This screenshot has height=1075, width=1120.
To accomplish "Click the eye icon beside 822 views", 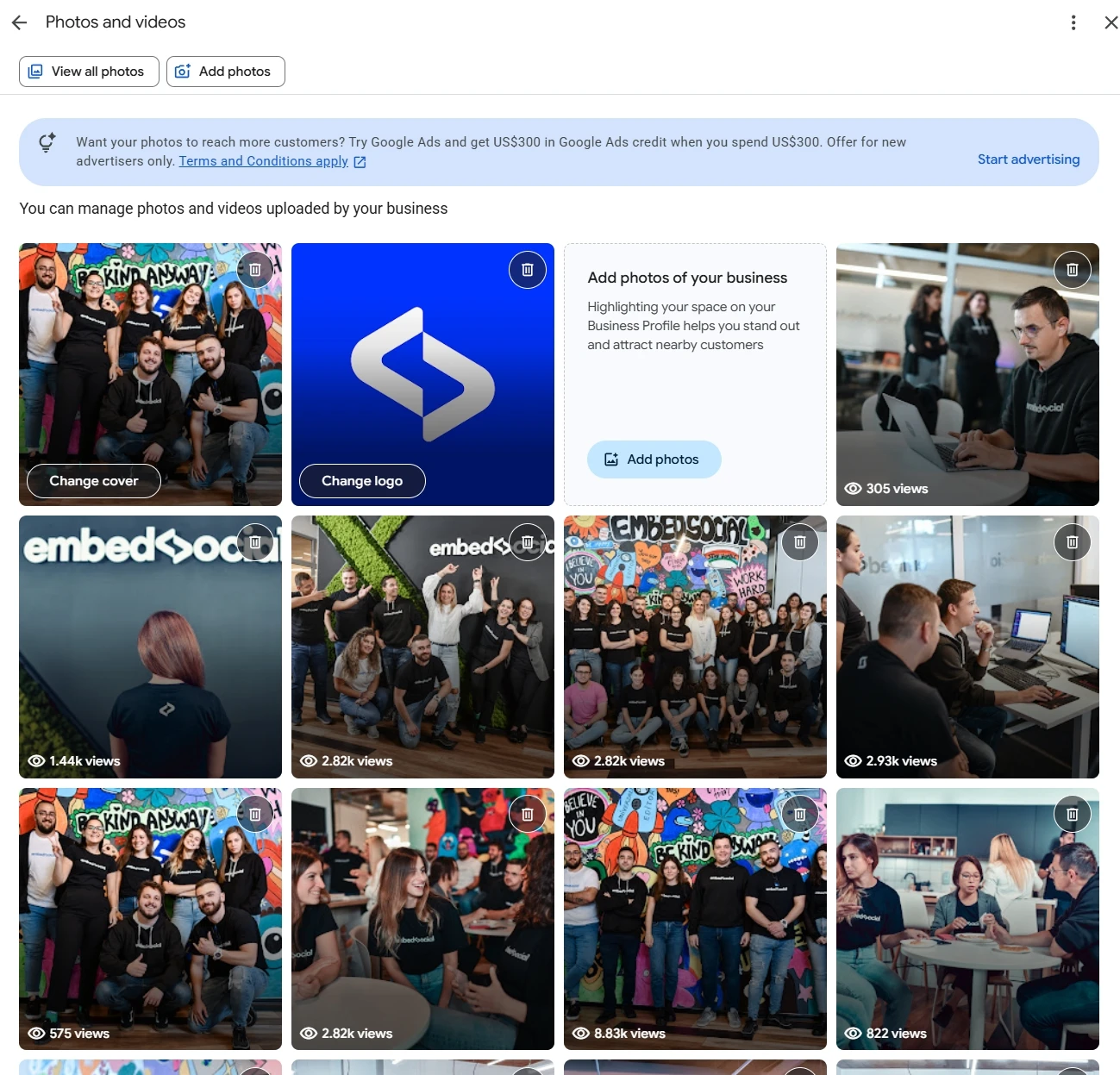I will point(854,1034).
